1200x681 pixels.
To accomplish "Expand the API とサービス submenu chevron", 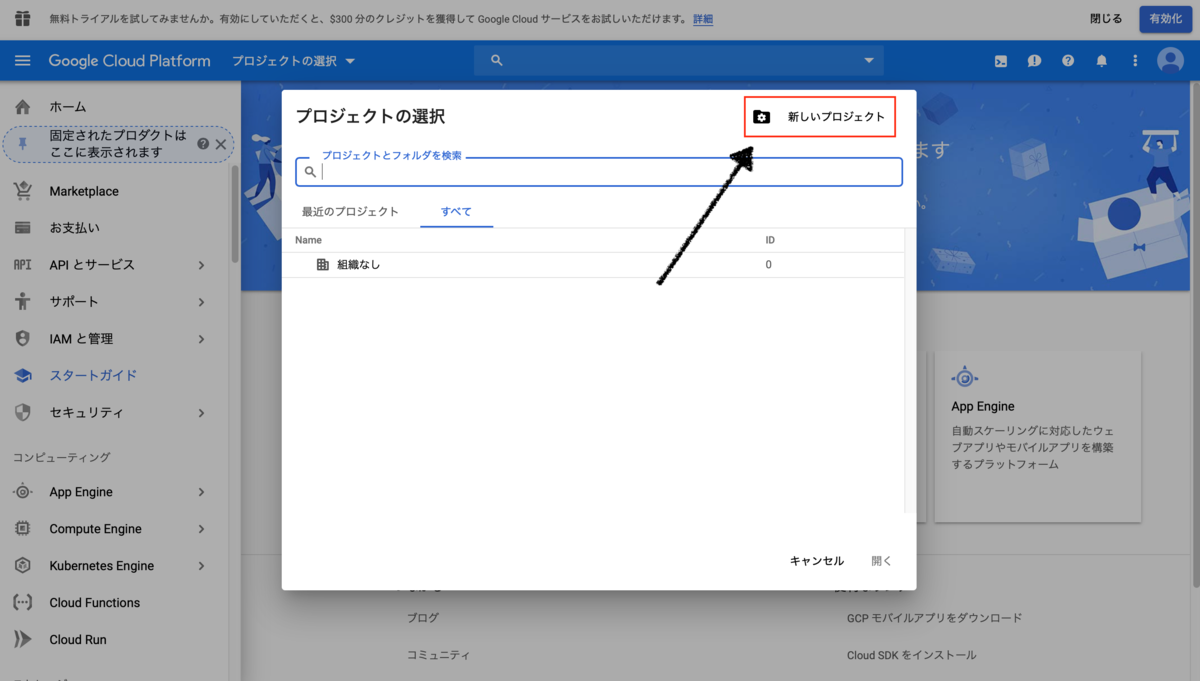I will (201, 265).
